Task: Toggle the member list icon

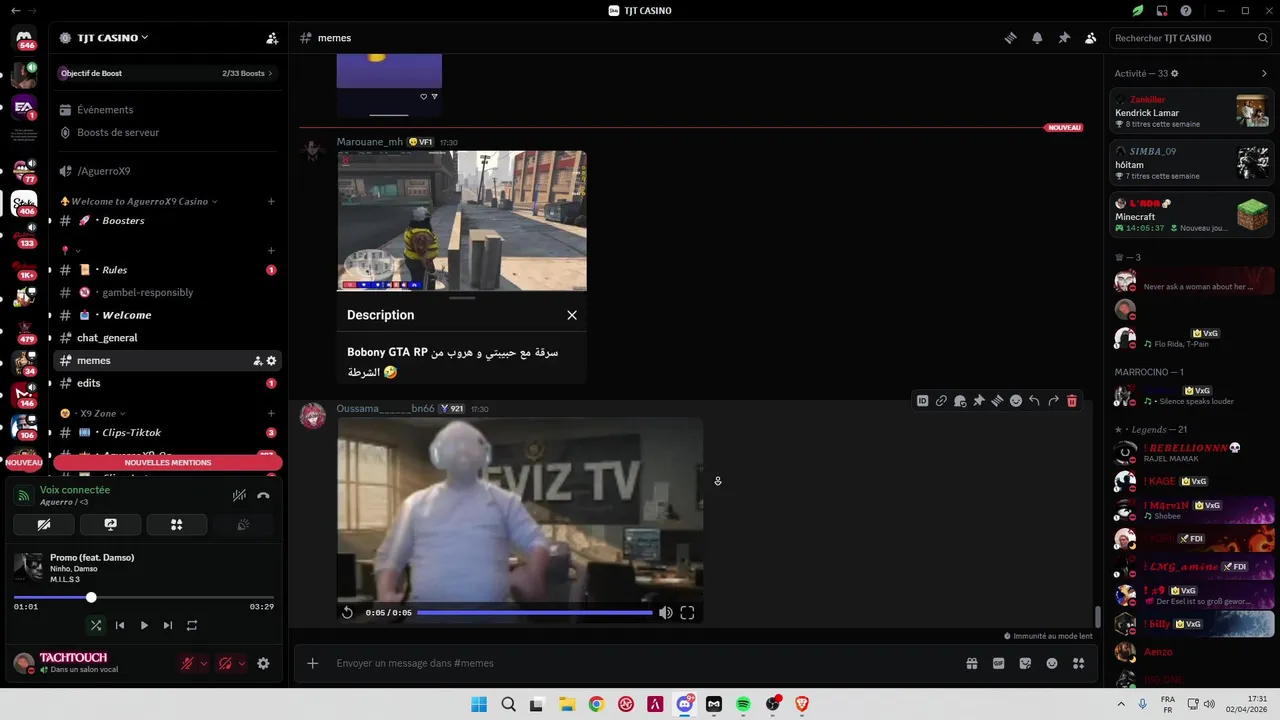Action: coord(1090,38)
